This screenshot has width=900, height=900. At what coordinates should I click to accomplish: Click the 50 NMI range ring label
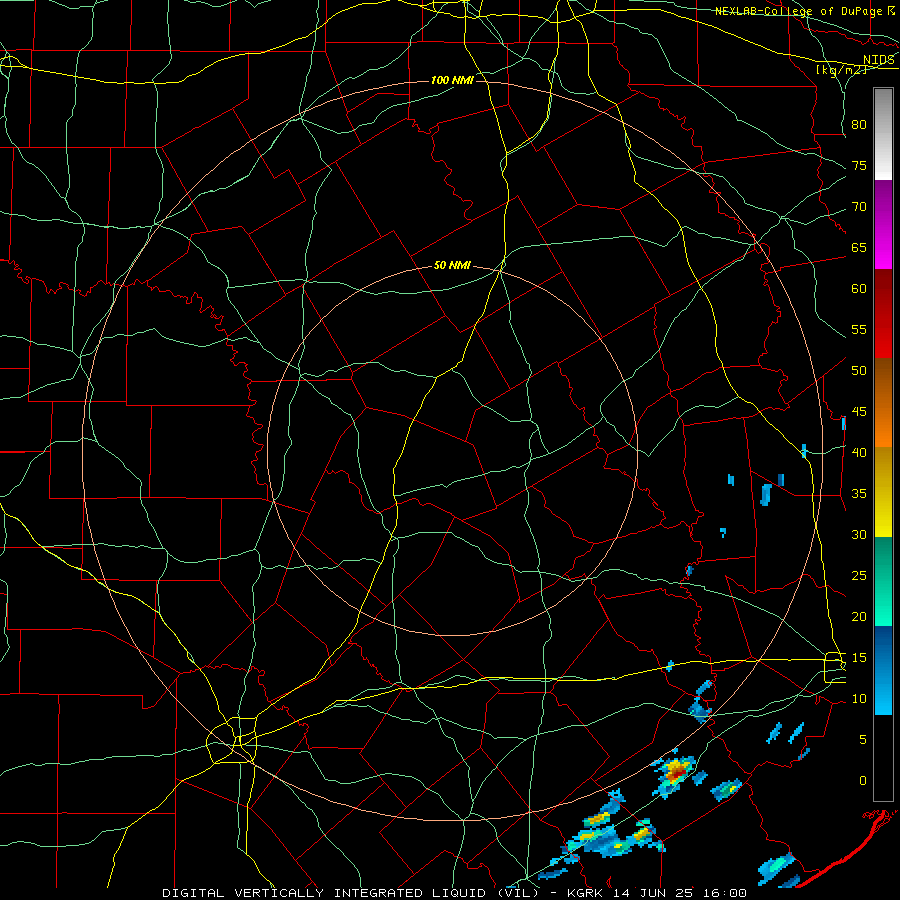(x=452, y=265)
